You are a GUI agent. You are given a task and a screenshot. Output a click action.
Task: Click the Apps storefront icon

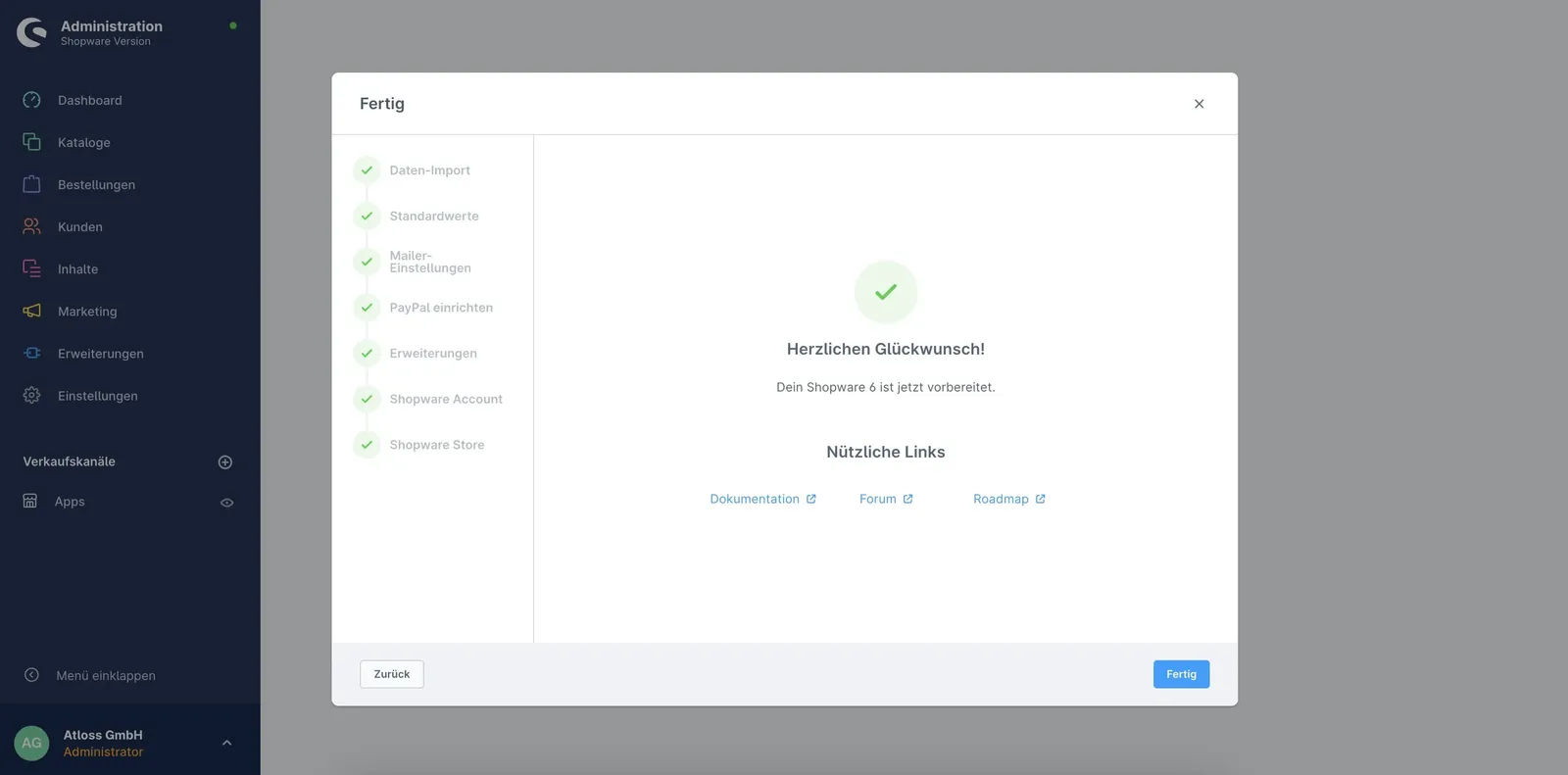pos(30,501)
